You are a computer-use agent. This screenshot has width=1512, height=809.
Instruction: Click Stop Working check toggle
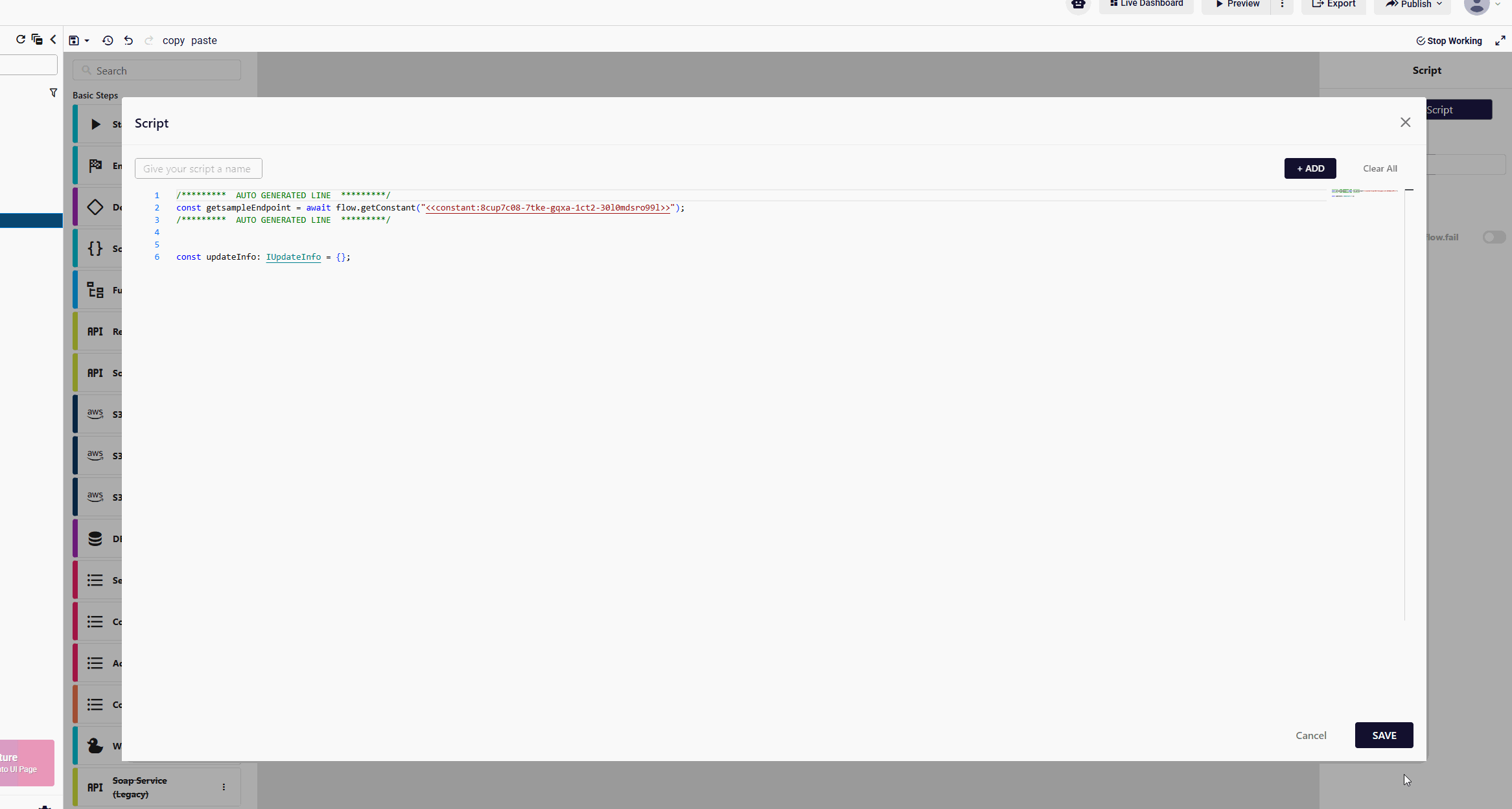point(1449,41)
